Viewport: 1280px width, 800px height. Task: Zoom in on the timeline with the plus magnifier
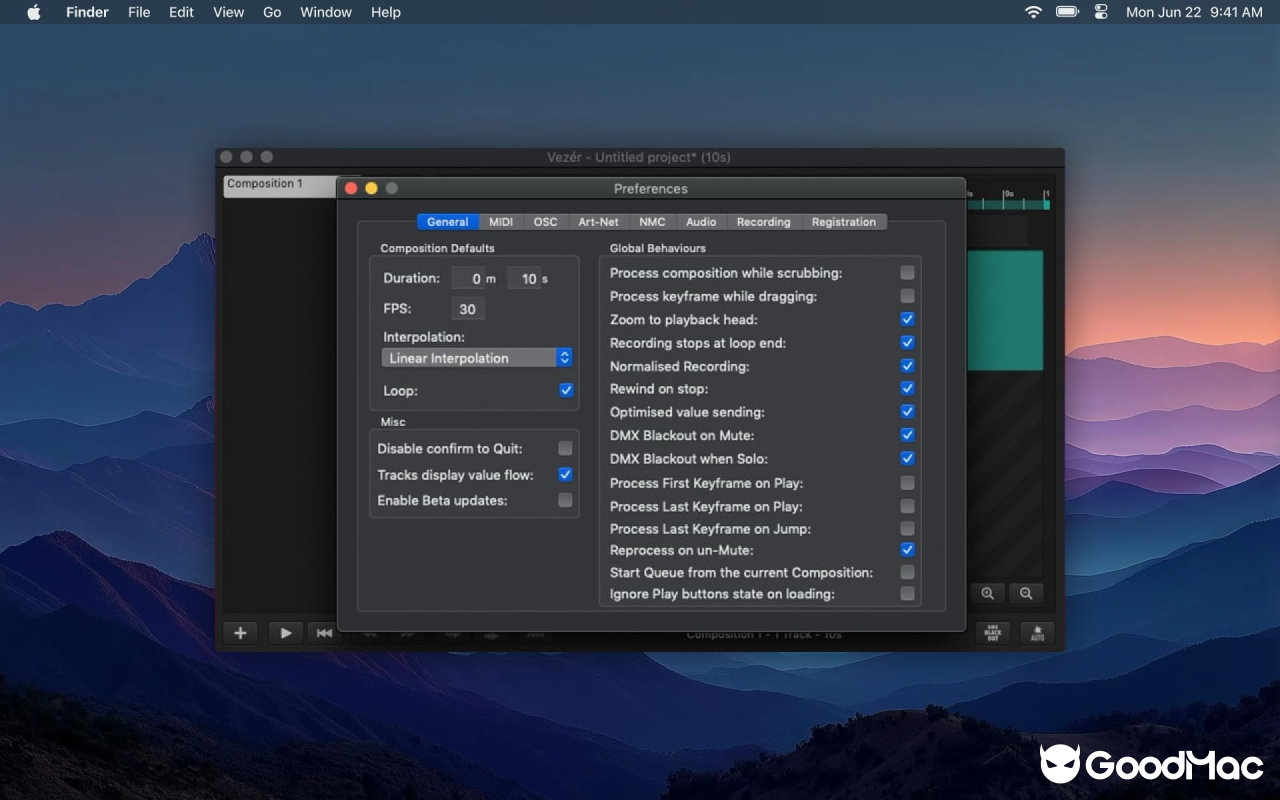tap(987, 593)
